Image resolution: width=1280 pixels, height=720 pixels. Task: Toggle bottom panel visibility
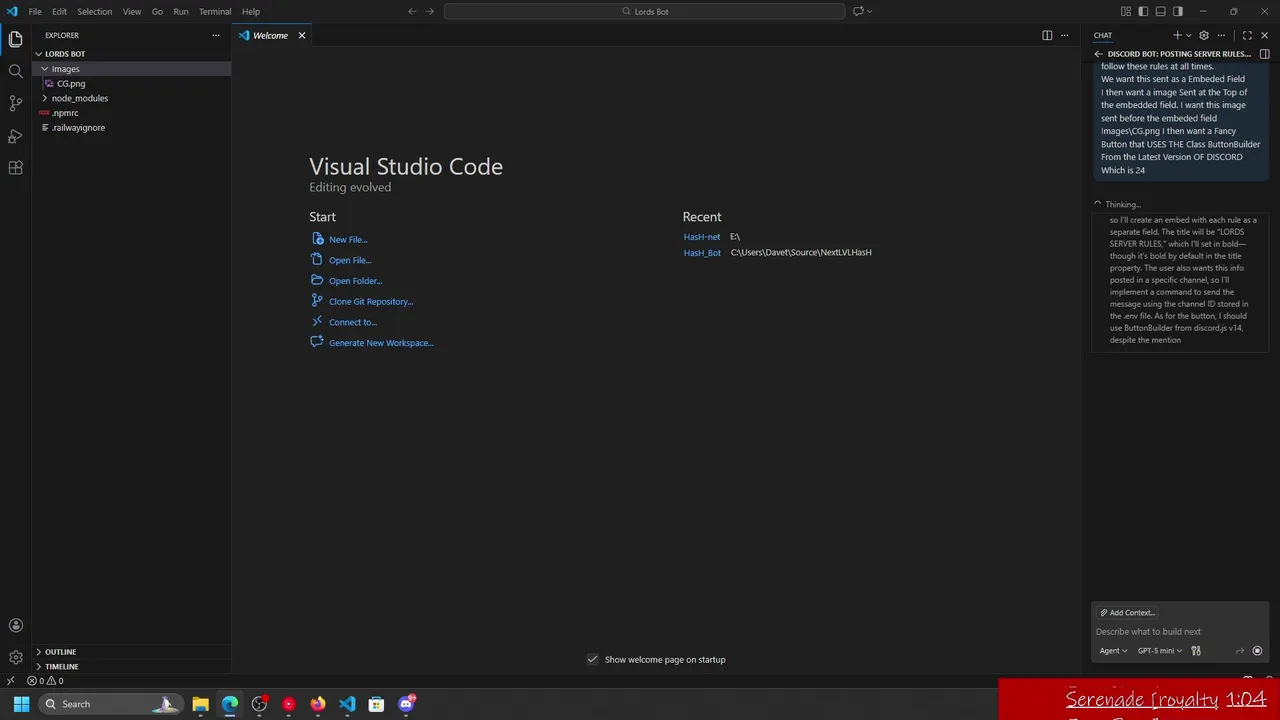point(1161,11)
